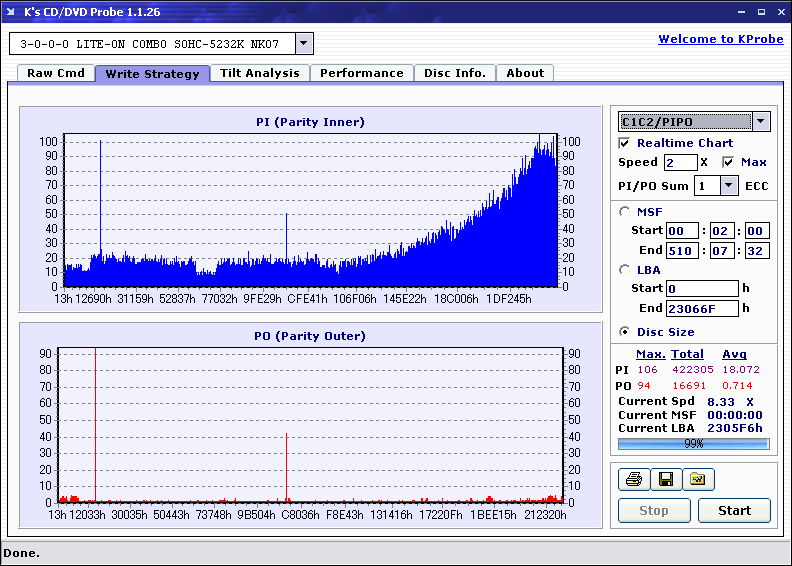Click the Total column header
This screenshot has width=792, height=566.
(x=687, y=354)
